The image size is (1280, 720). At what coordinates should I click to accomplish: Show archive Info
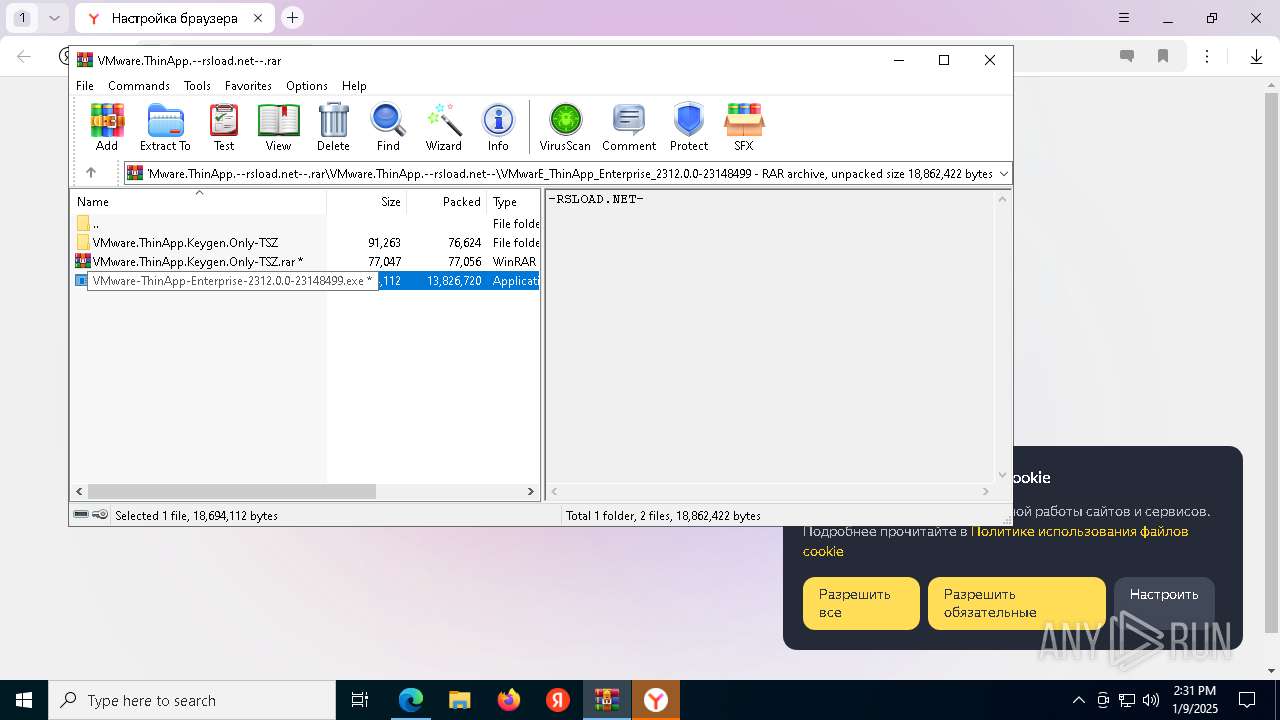pos(498,127)
